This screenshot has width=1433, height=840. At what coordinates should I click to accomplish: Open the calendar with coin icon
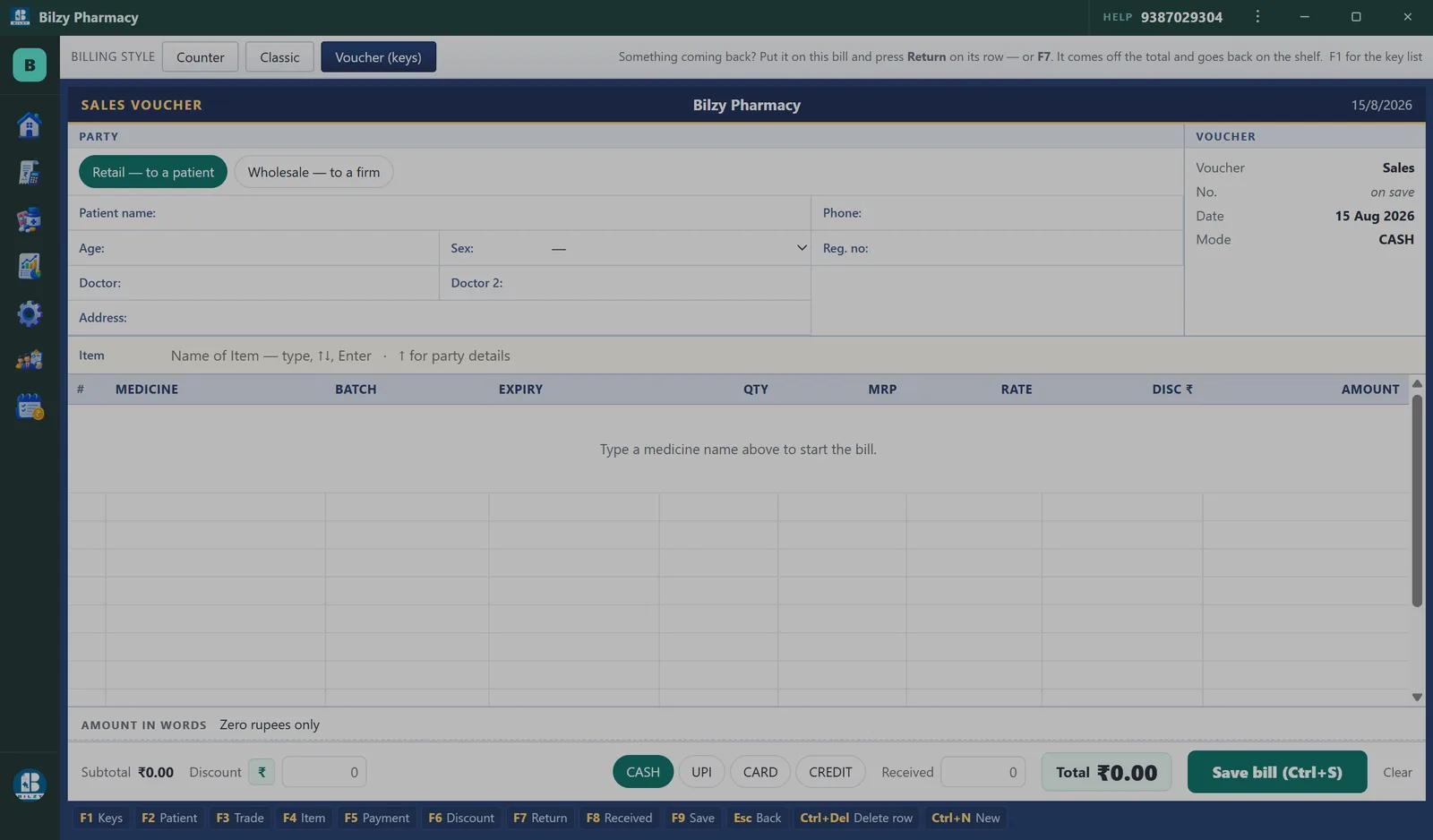pos(30,407)
